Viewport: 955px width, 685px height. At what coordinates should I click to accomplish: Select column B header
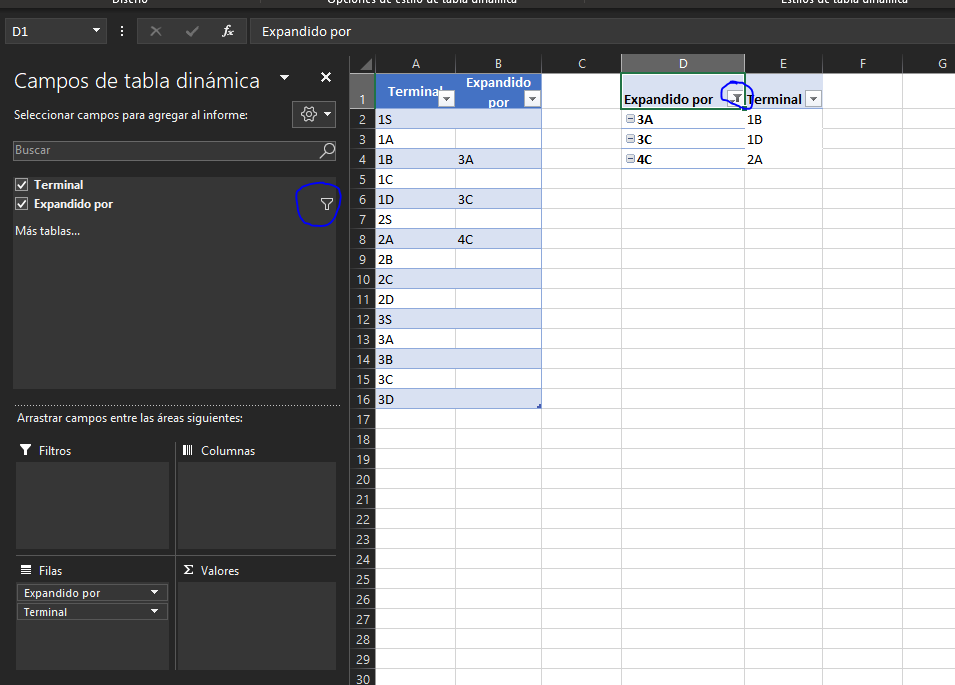498,63
